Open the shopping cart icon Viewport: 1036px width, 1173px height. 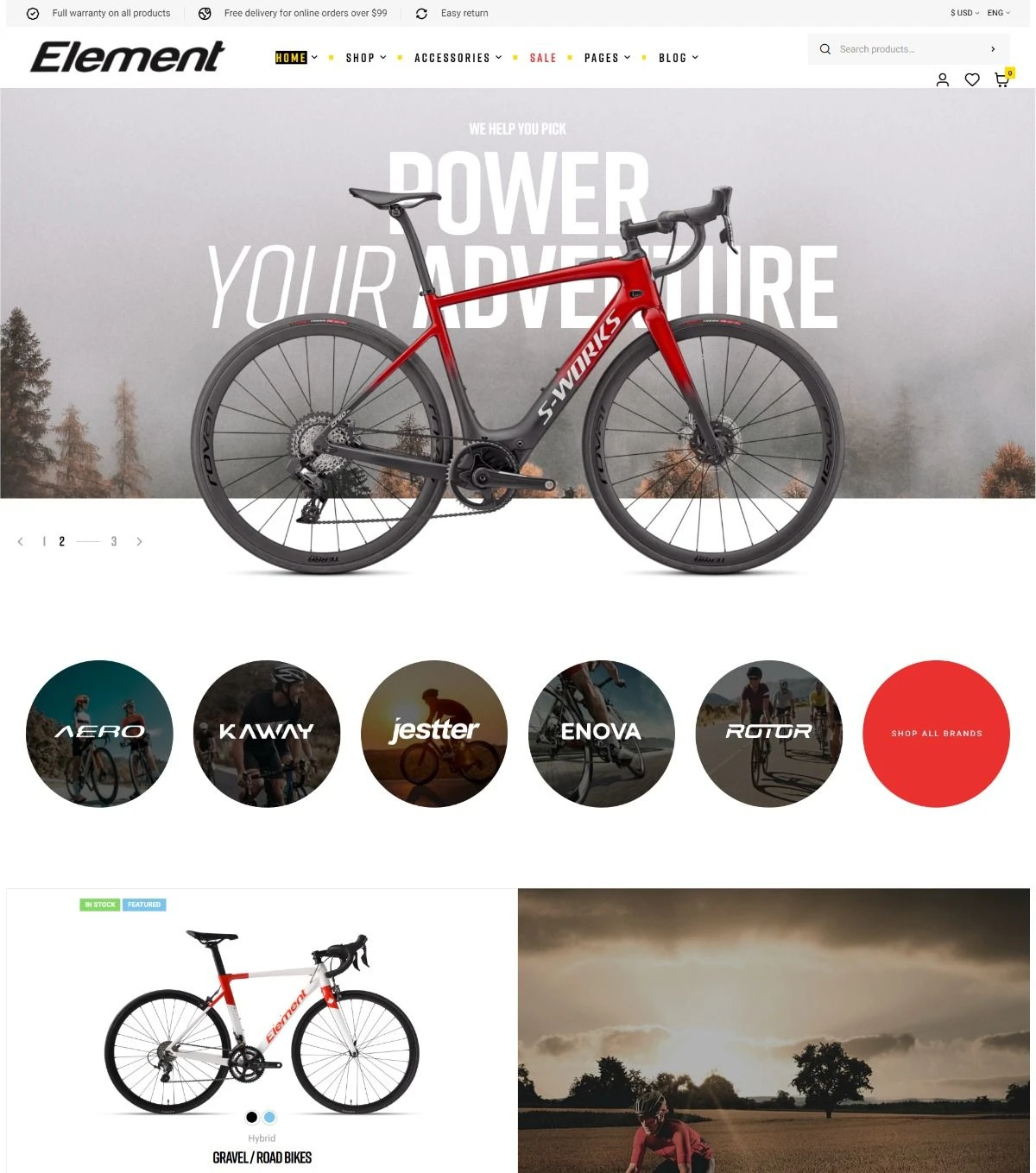pyautogui.click(x=1001, y=79)
